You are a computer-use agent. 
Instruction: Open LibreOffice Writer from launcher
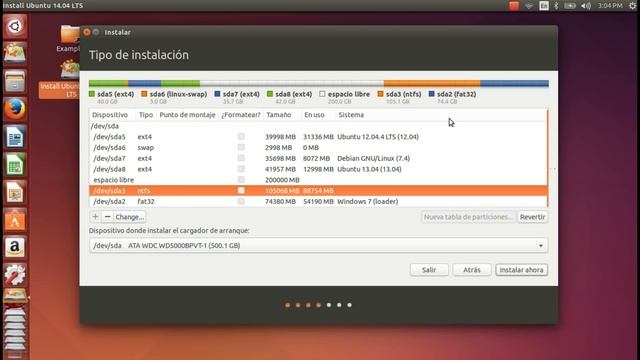tap(15, 137)
